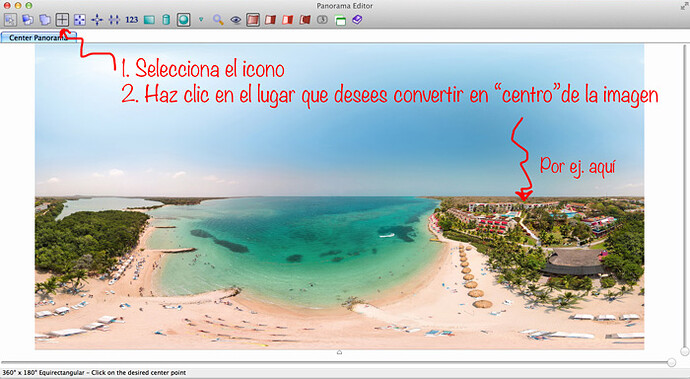This screenshot has width=690, height=379.
Task: Toggle the highlighted red blend mode icon
Action: [253, 20]
